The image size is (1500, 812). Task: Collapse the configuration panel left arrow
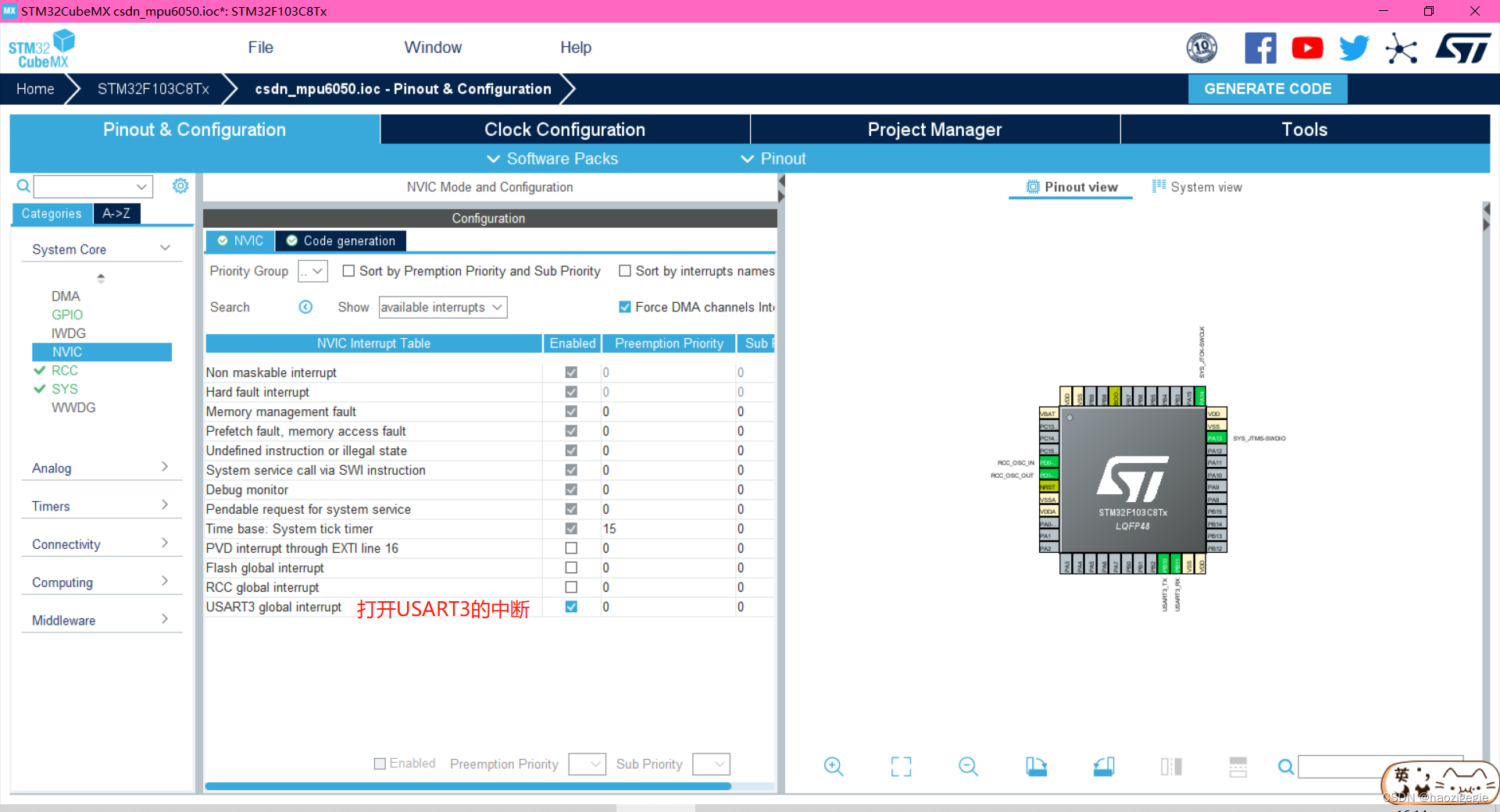pos(781,180)
